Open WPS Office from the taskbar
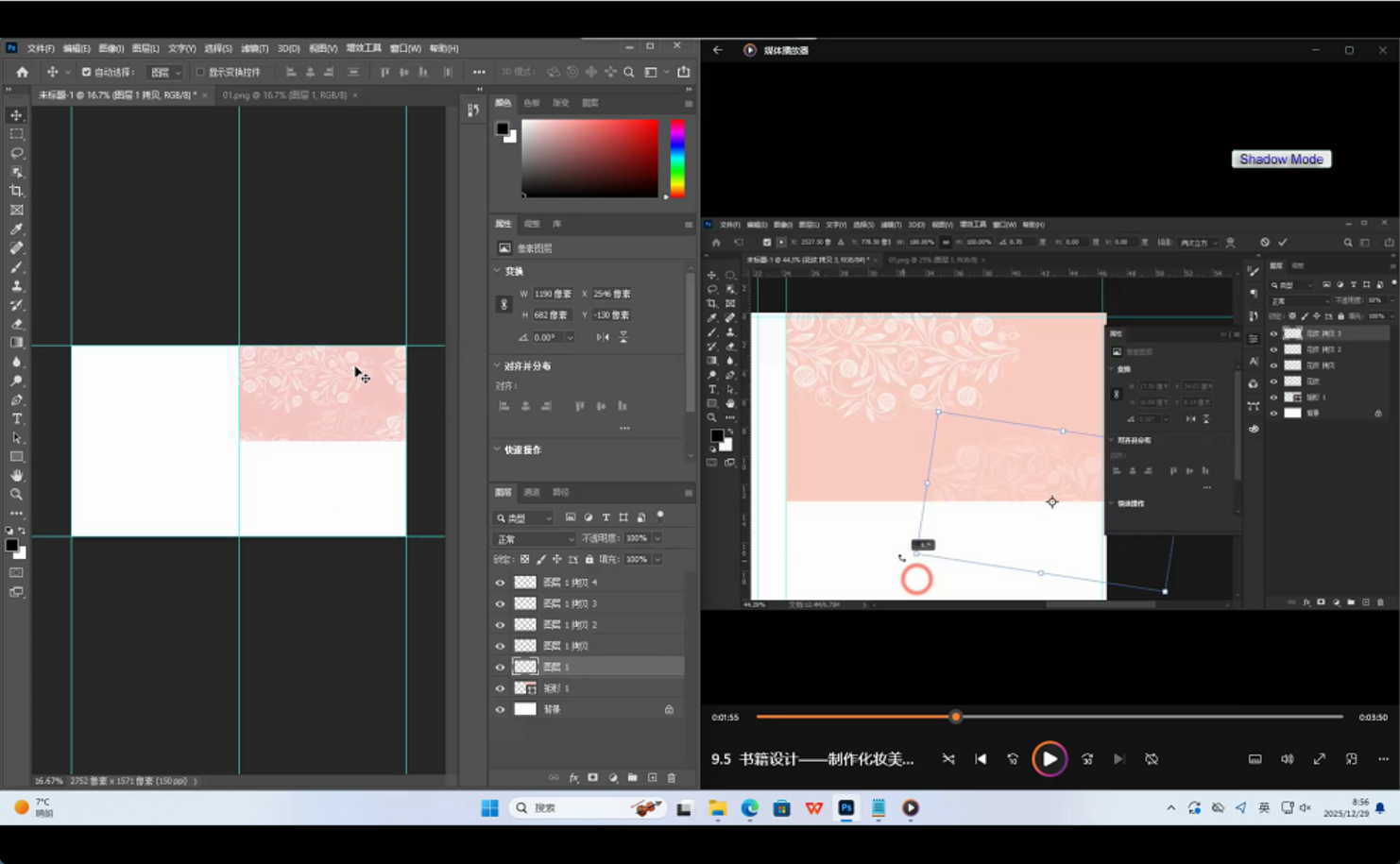 pos(813,808)
